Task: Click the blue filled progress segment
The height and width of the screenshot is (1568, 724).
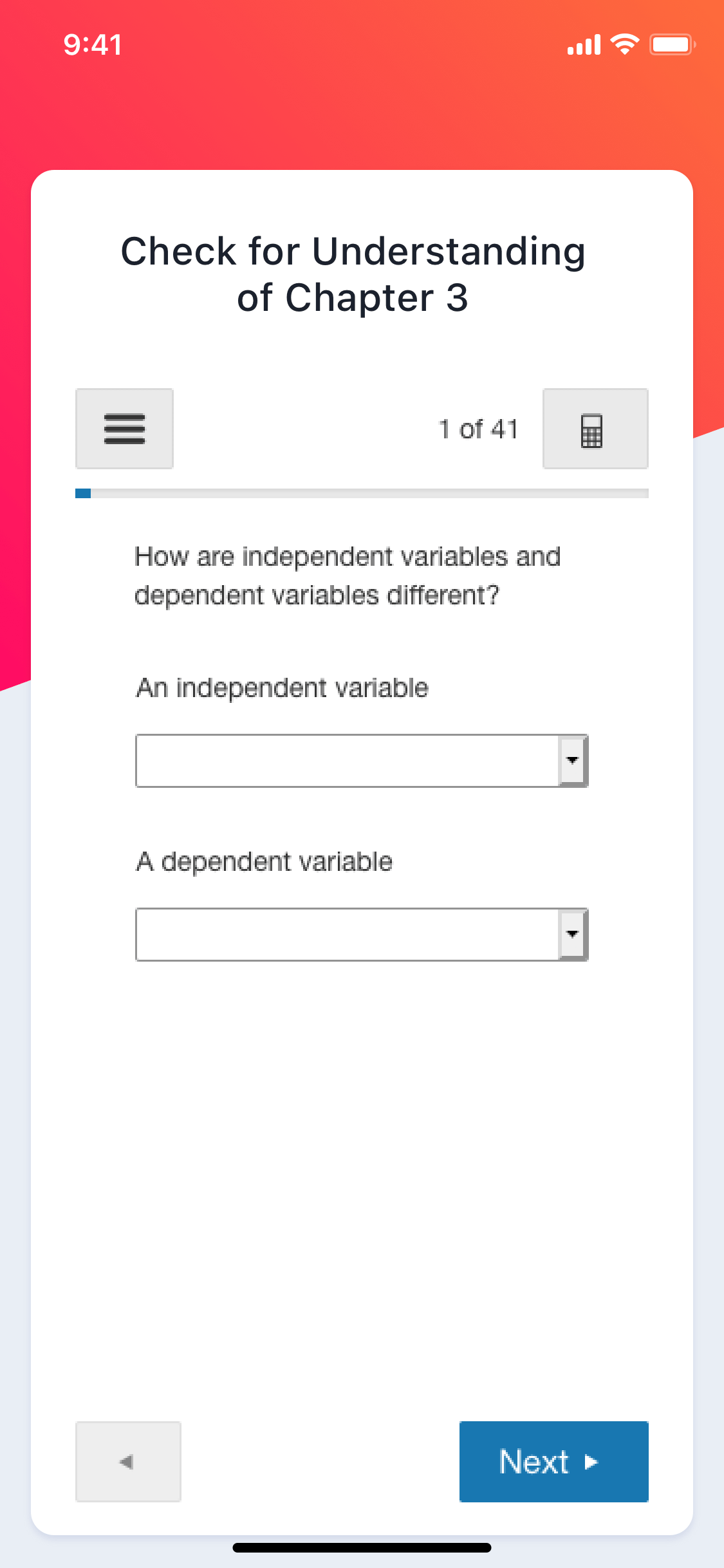Action: [83, 493]
